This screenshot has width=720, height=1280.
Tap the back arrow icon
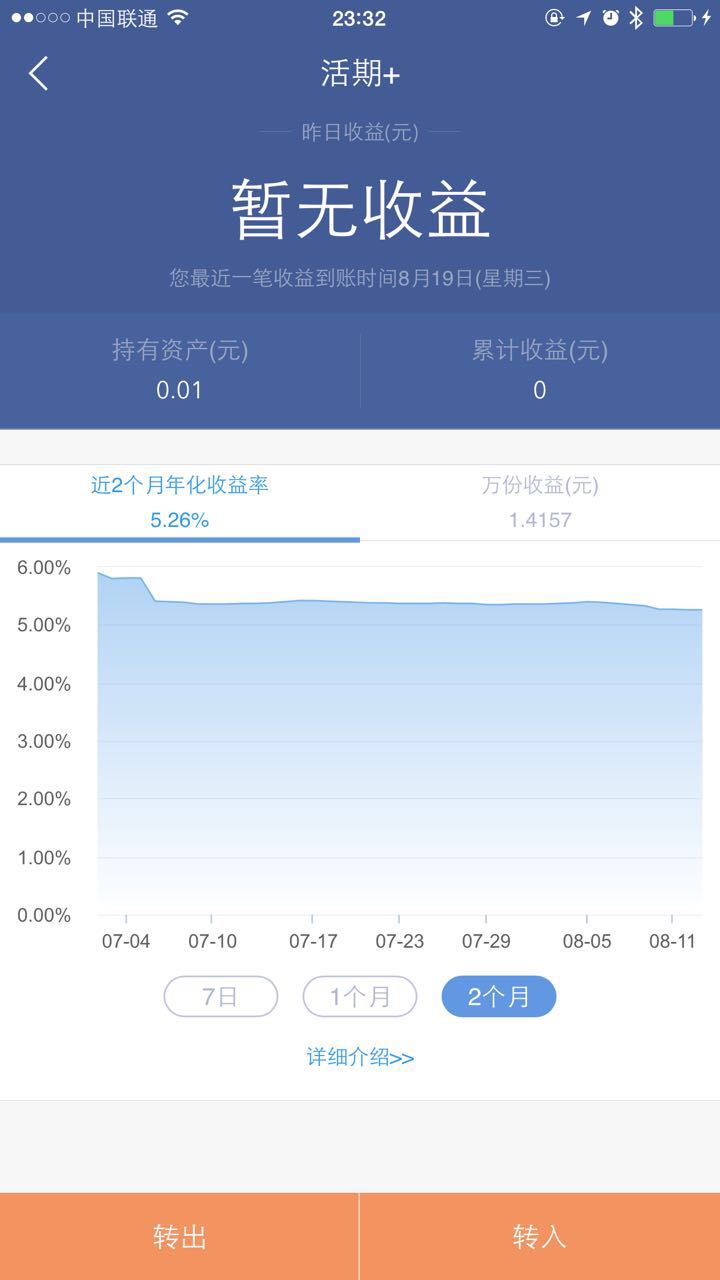point(38,74)
